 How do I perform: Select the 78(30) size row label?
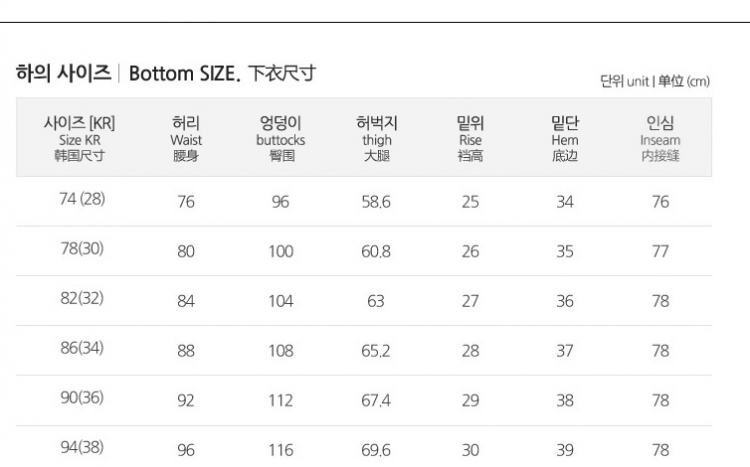[x=82, y=249]
